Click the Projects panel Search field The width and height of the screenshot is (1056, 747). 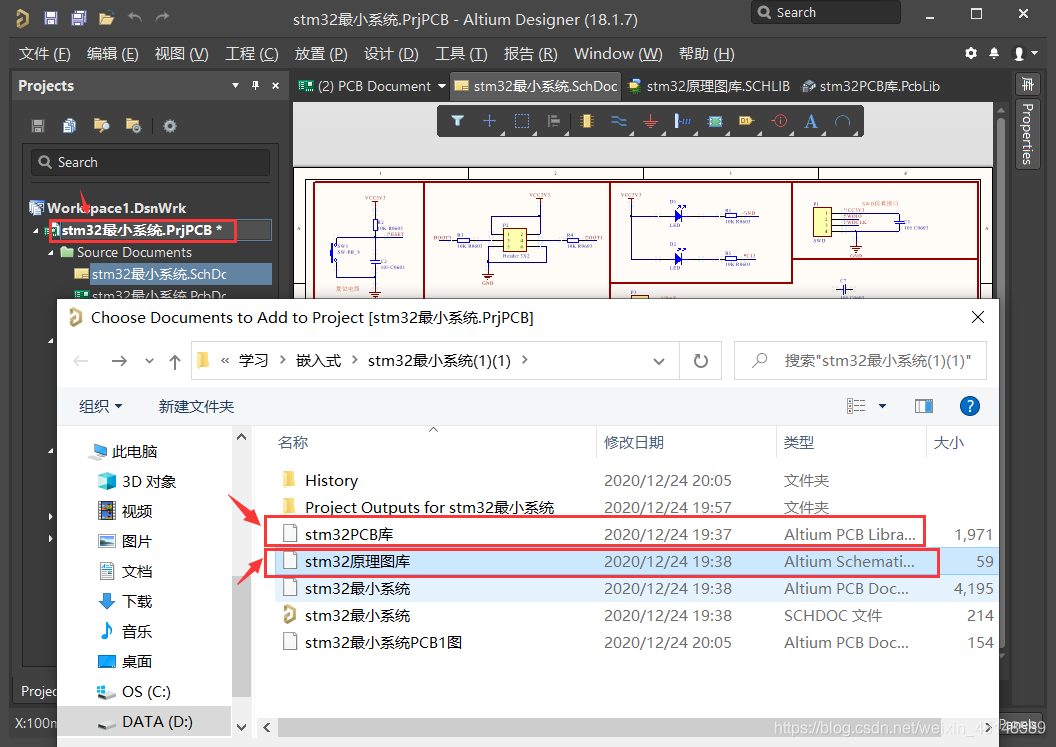[150, 162]
